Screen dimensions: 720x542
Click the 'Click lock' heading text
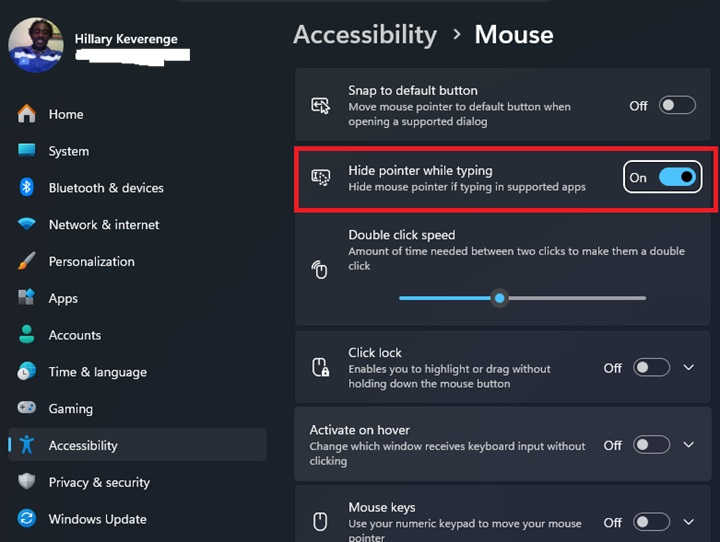tap(375, 352)
